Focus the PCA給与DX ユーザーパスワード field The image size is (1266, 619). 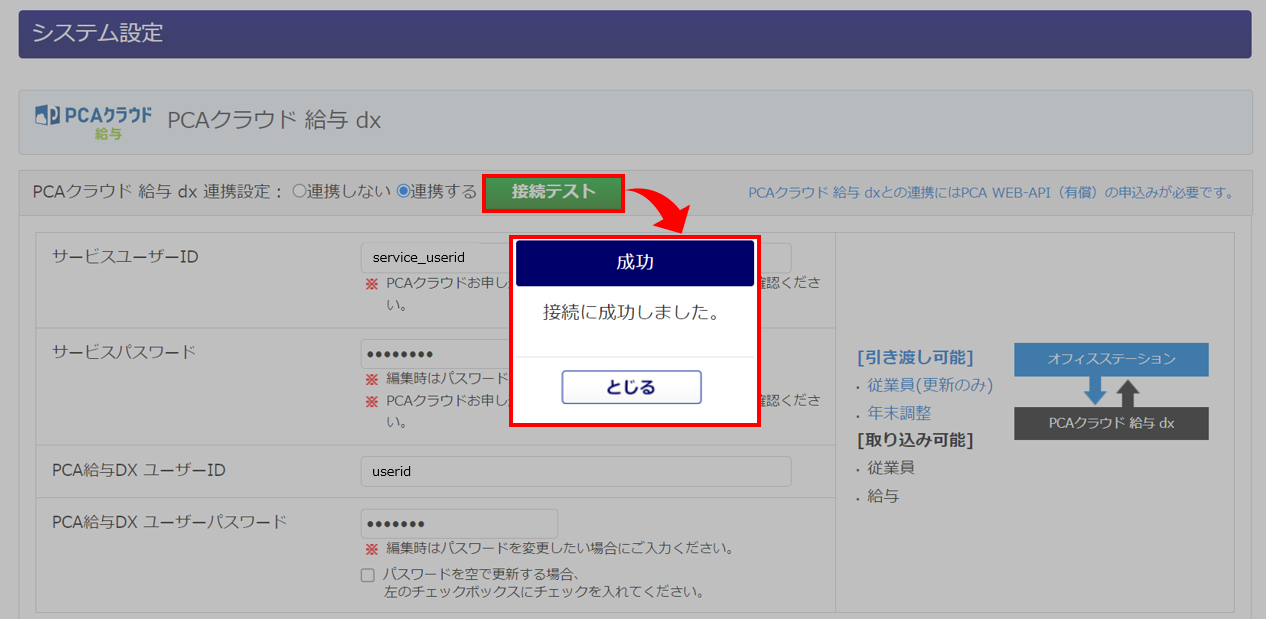tap(459, 524)
